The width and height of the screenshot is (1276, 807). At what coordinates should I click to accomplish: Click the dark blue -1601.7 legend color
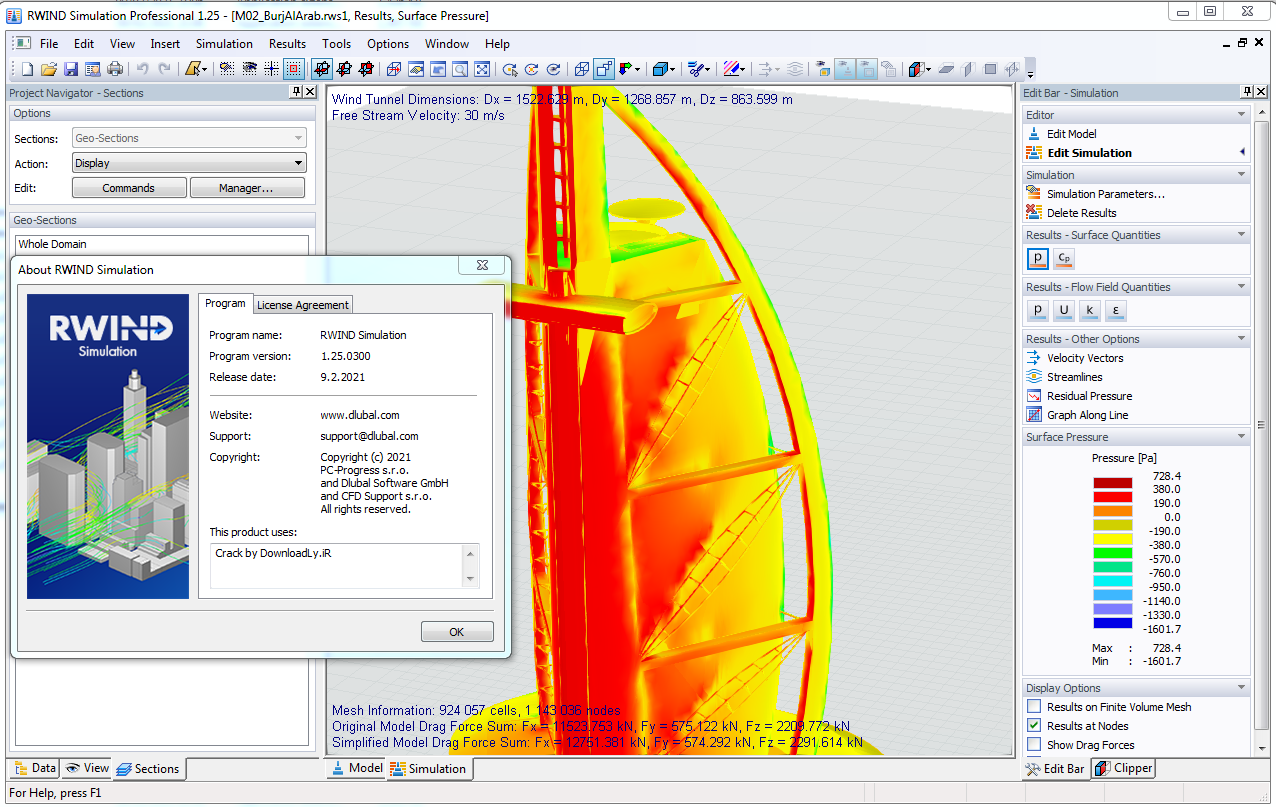(1112, 622)
